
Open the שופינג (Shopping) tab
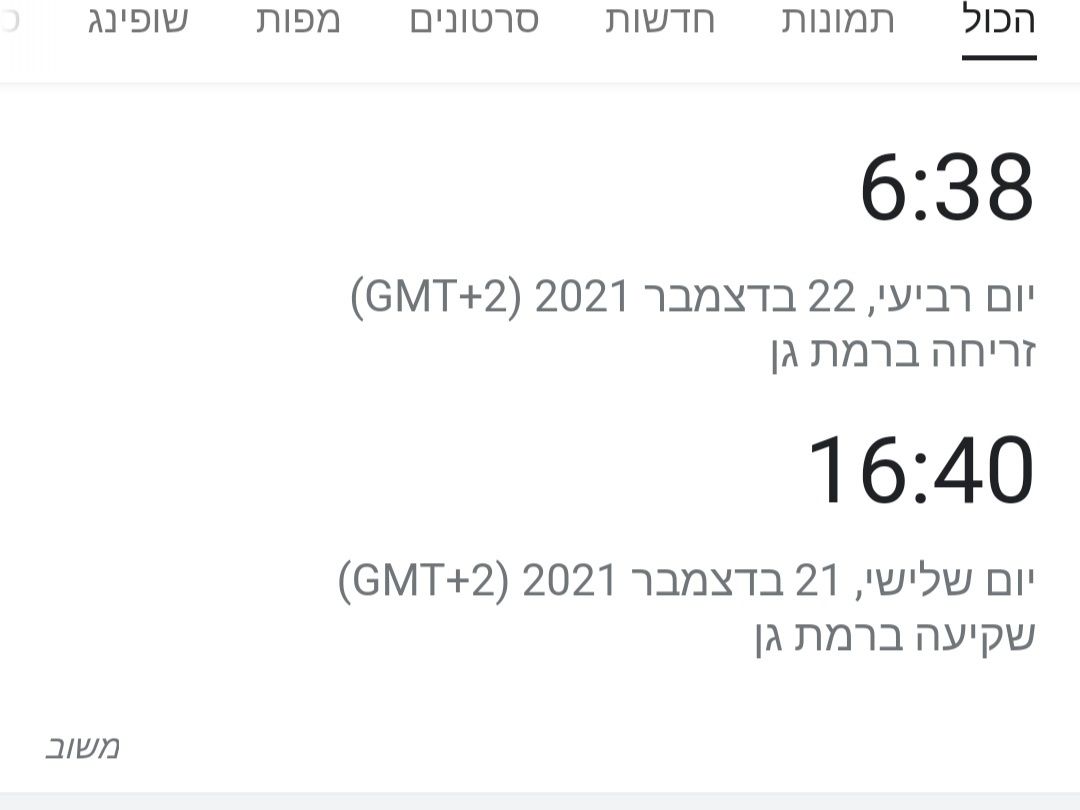pos(137,21)
